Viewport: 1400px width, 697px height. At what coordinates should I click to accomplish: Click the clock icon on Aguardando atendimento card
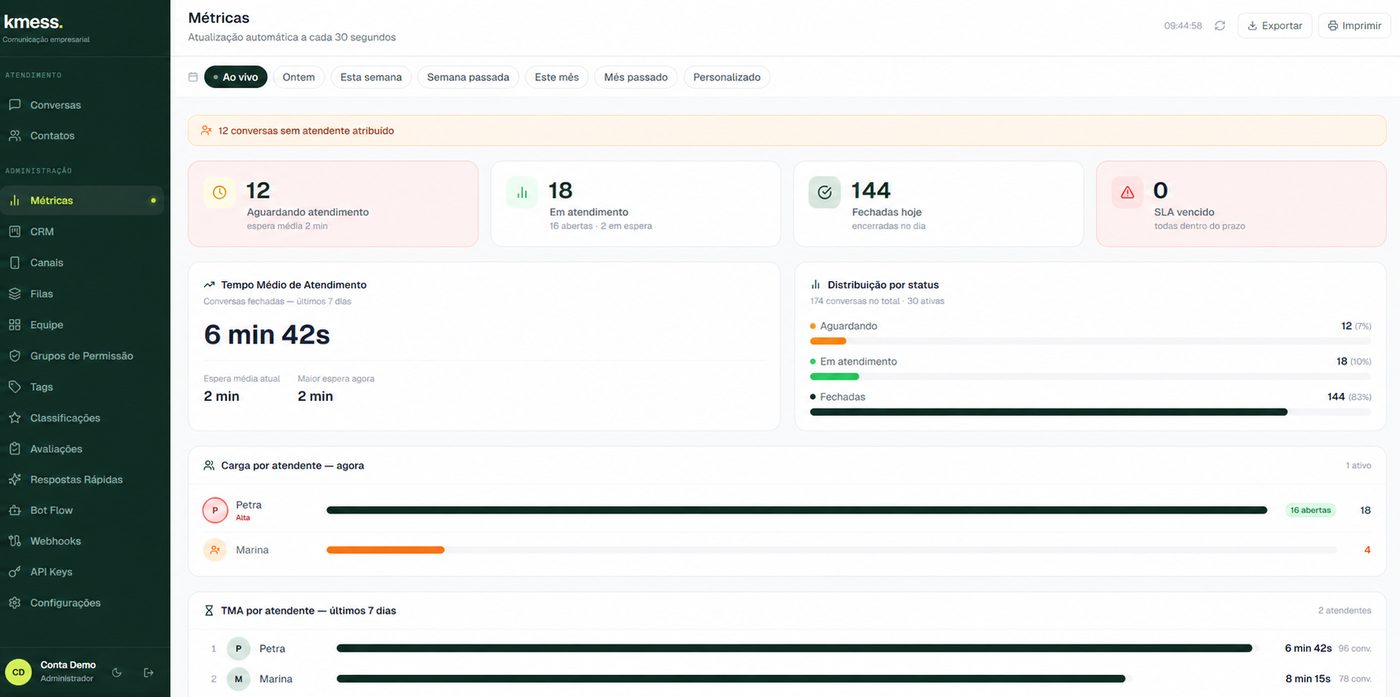click(220, 192)
